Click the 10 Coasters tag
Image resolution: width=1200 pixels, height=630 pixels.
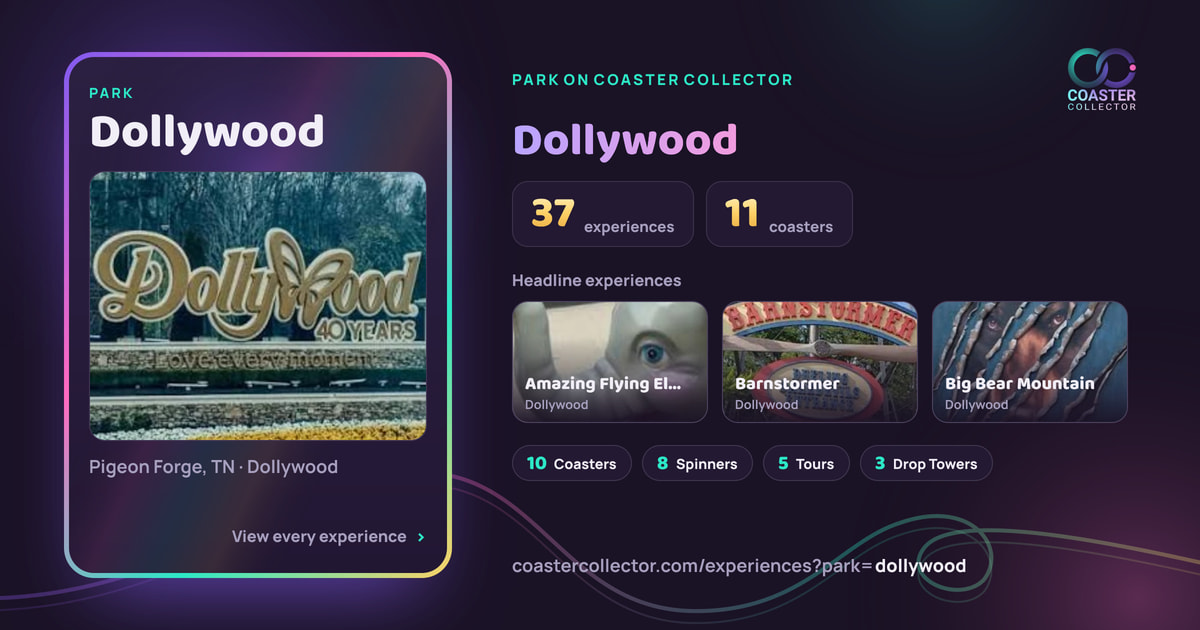pos(572,464)
